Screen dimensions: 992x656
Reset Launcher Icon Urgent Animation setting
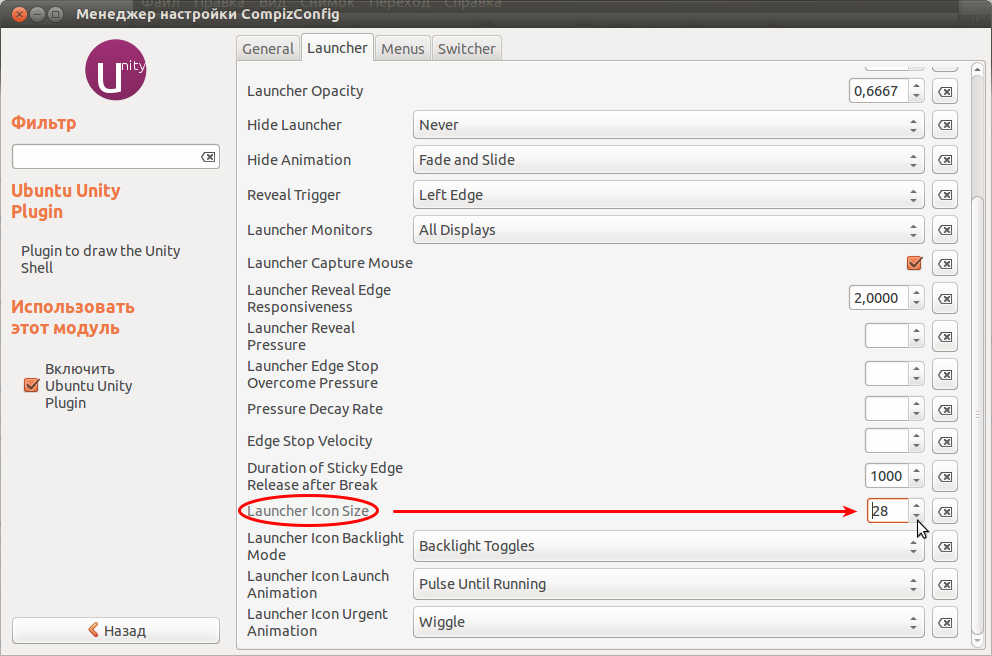(x=945, y=622)
